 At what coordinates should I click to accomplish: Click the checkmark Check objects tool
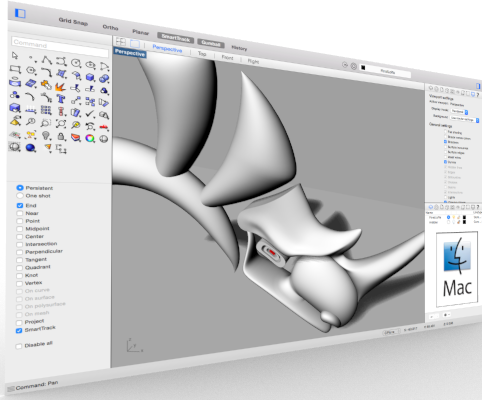point(90,114)
